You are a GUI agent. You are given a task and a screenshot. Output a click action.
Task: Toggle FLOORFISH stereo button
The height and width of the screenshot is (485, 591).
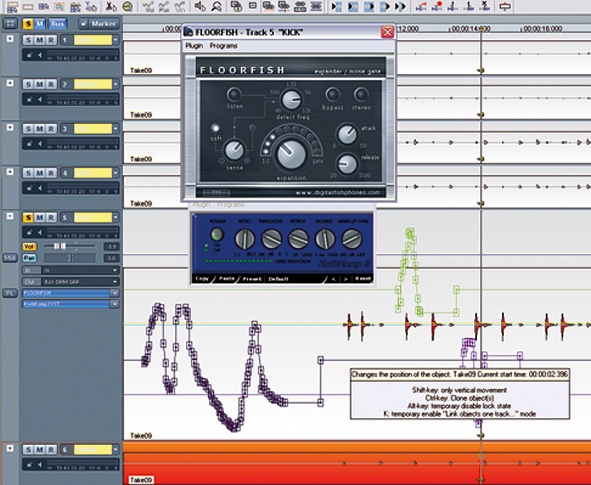point(360,94)
